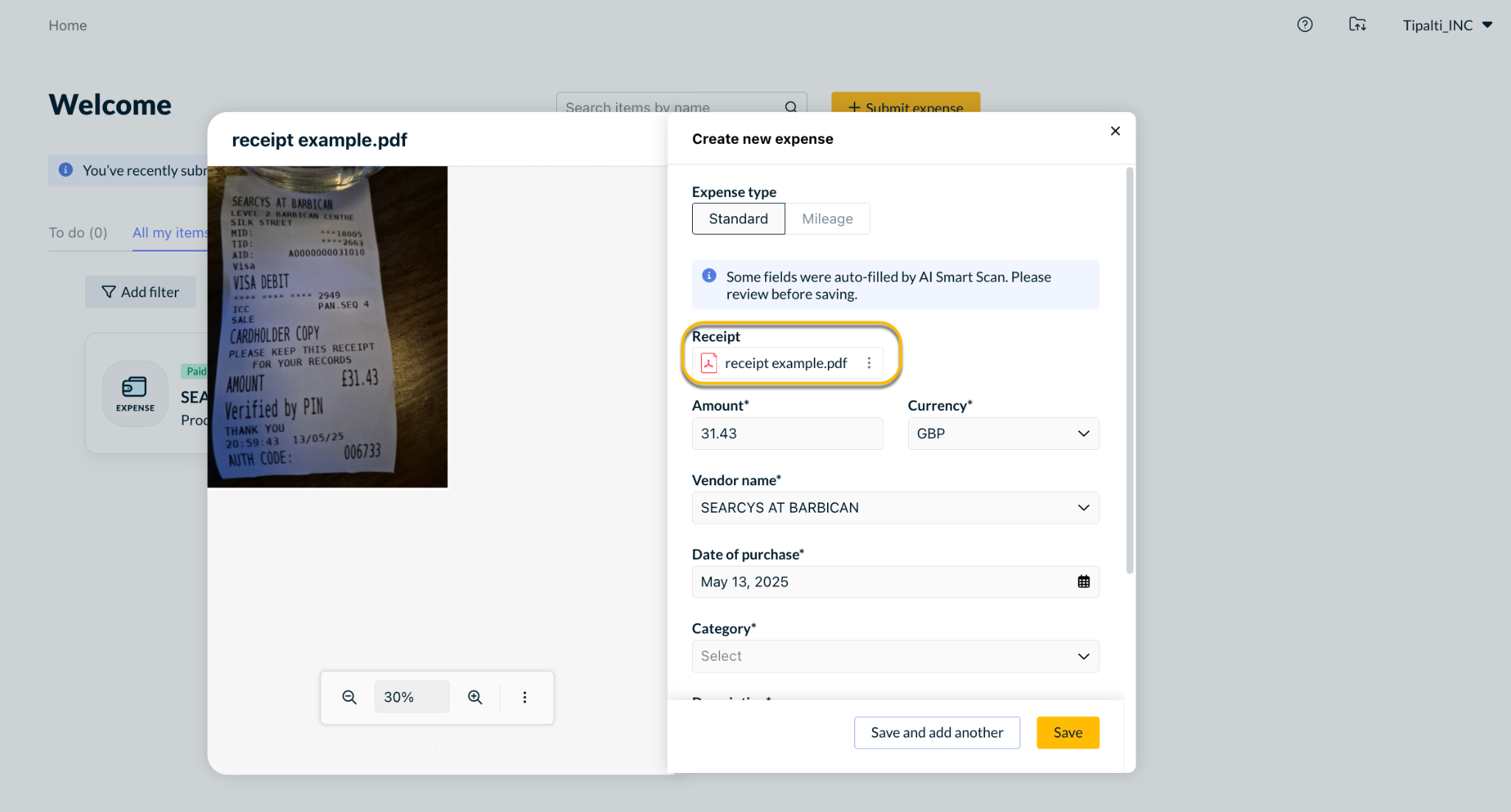Switch to the To do tab
The width and height of the screenshot is (1511, 812).
pyautogui.click(x=78, y=233)
